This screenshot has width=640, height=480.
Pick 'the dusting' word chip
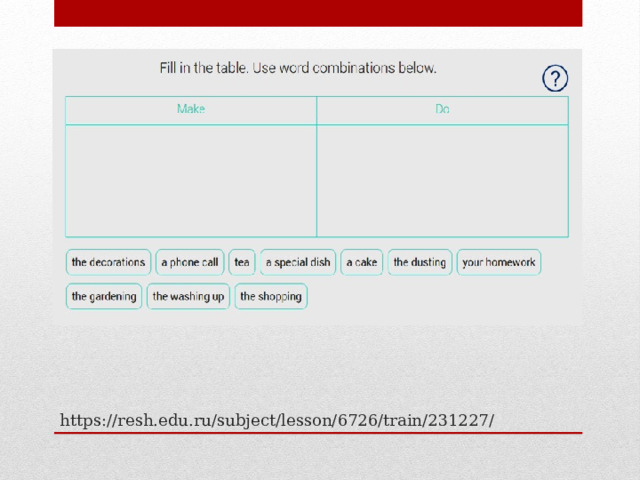tap(420, 262)
